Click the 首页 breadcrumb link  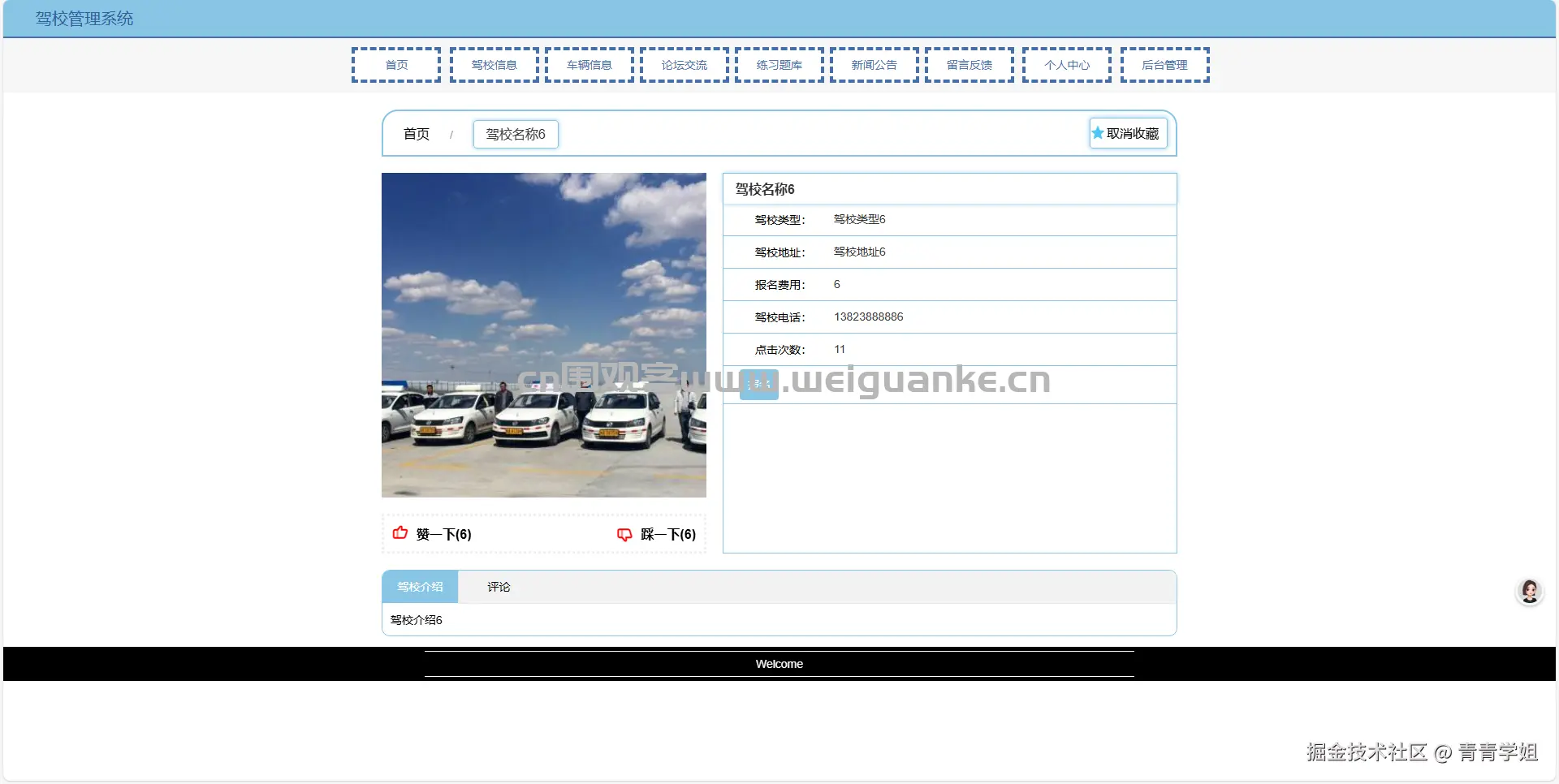(417, 134)
